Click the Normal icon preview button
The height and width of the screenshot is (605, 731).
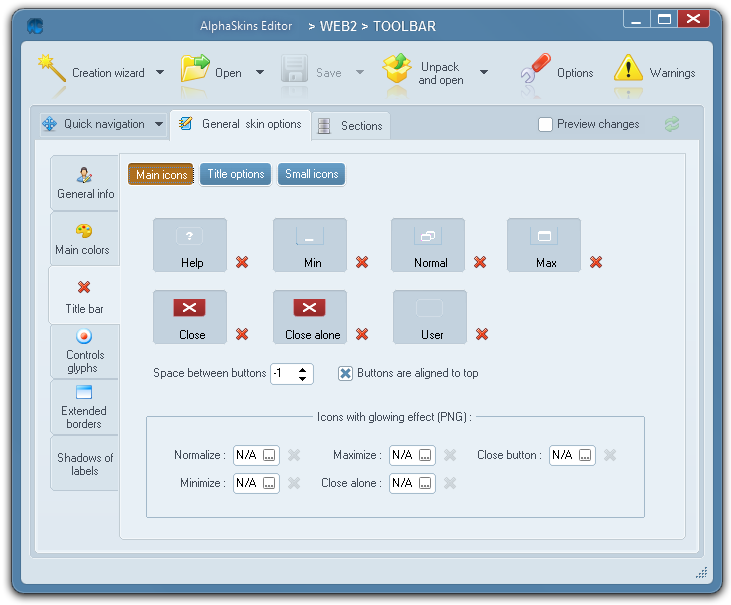428,245
